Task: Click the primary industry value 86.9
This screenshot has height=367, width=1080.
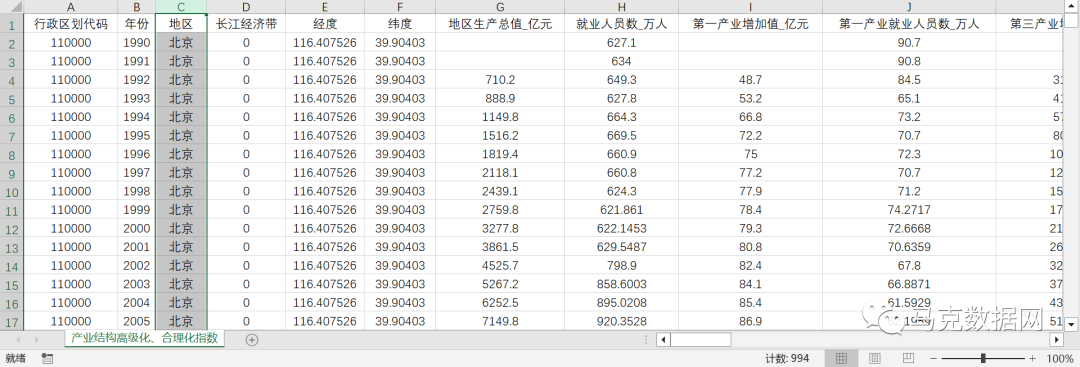Action: click(750, 321)
